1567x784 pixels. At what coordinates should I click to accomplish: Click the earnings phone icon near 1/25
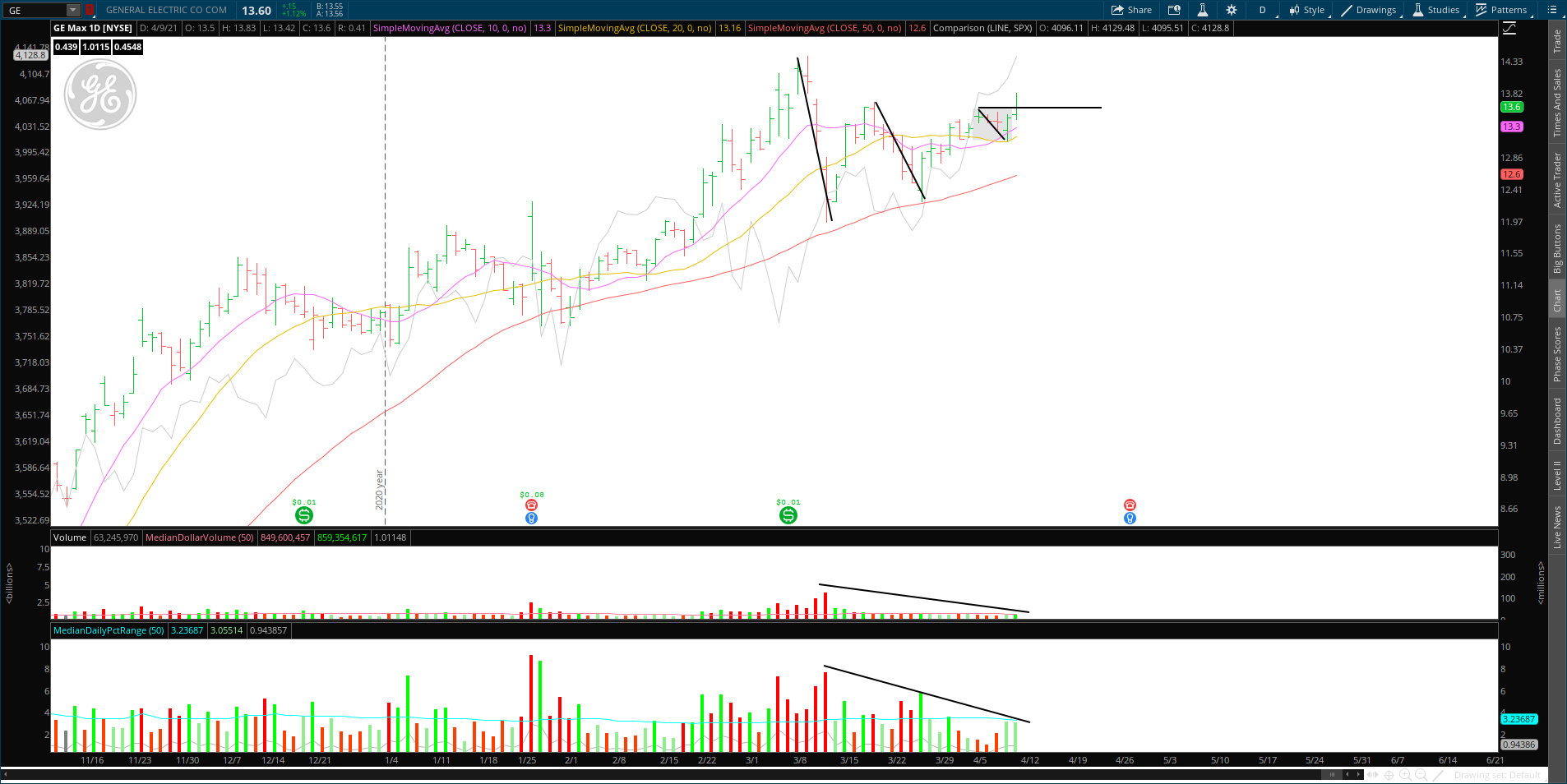tap(531, 505)
